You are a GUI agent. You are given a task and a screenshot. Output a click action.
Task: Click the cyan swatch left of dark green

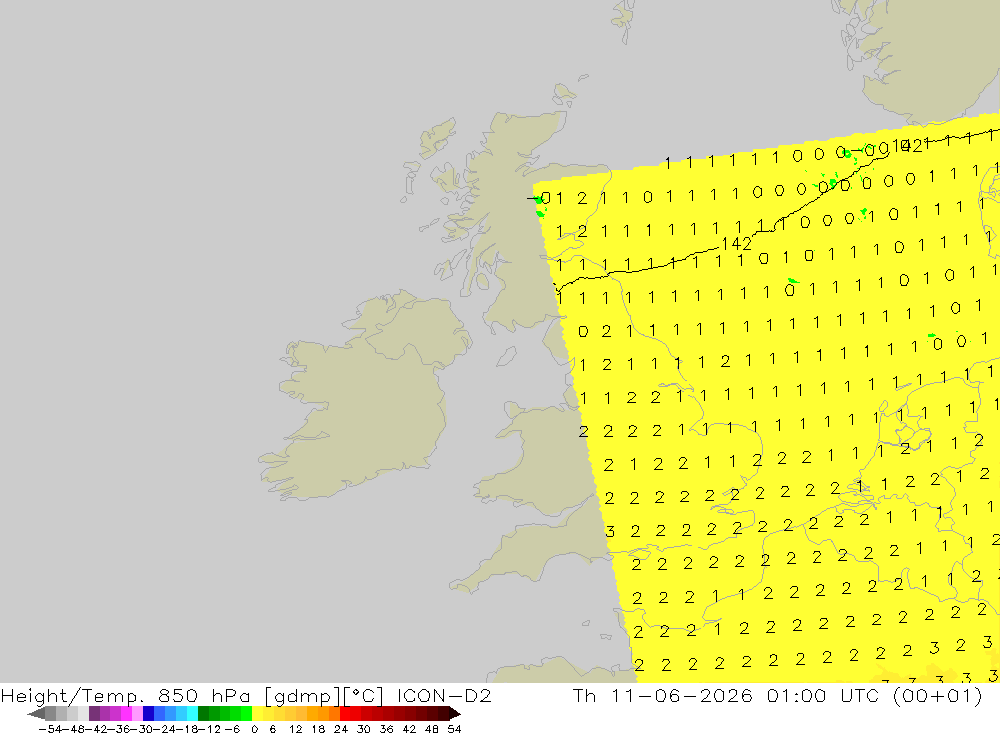(x=192, y=713)
